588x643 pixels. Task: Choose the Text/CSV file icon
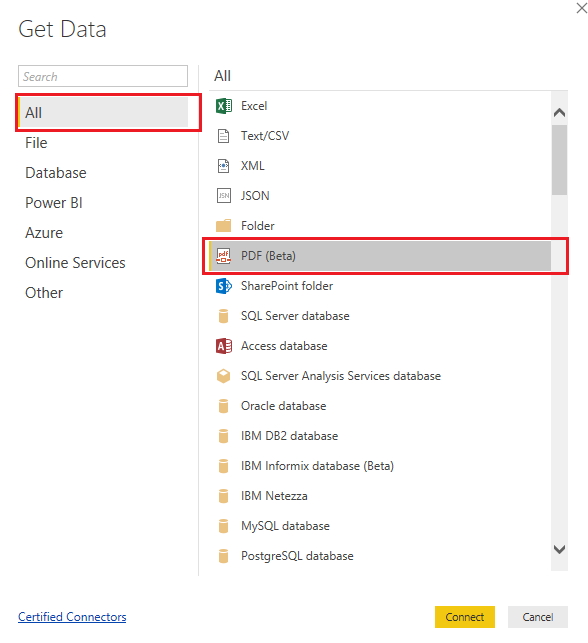click(223, 136)
